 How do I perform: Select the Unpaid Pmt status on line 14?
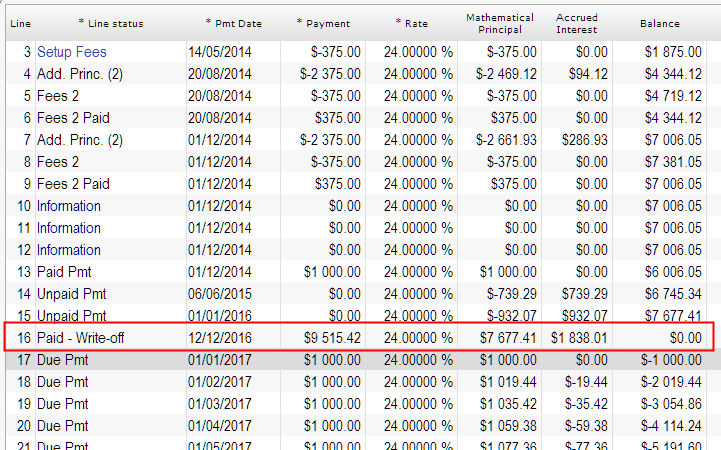point(72,293)
